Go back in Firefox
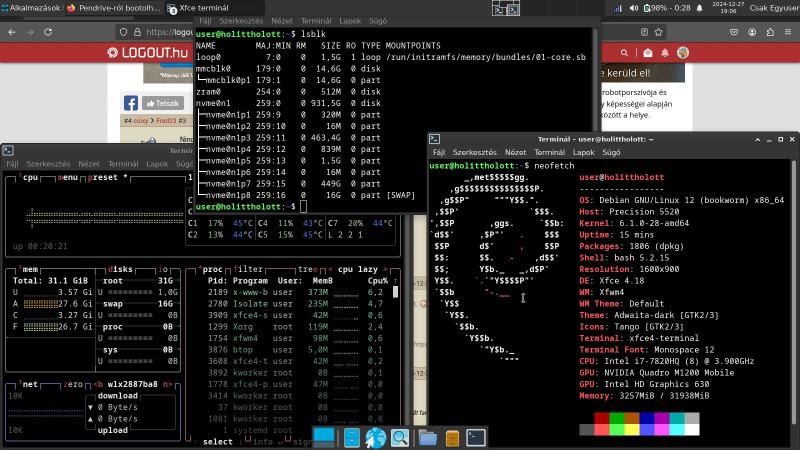Screen dimensions: 800x450 coord(12,32)
